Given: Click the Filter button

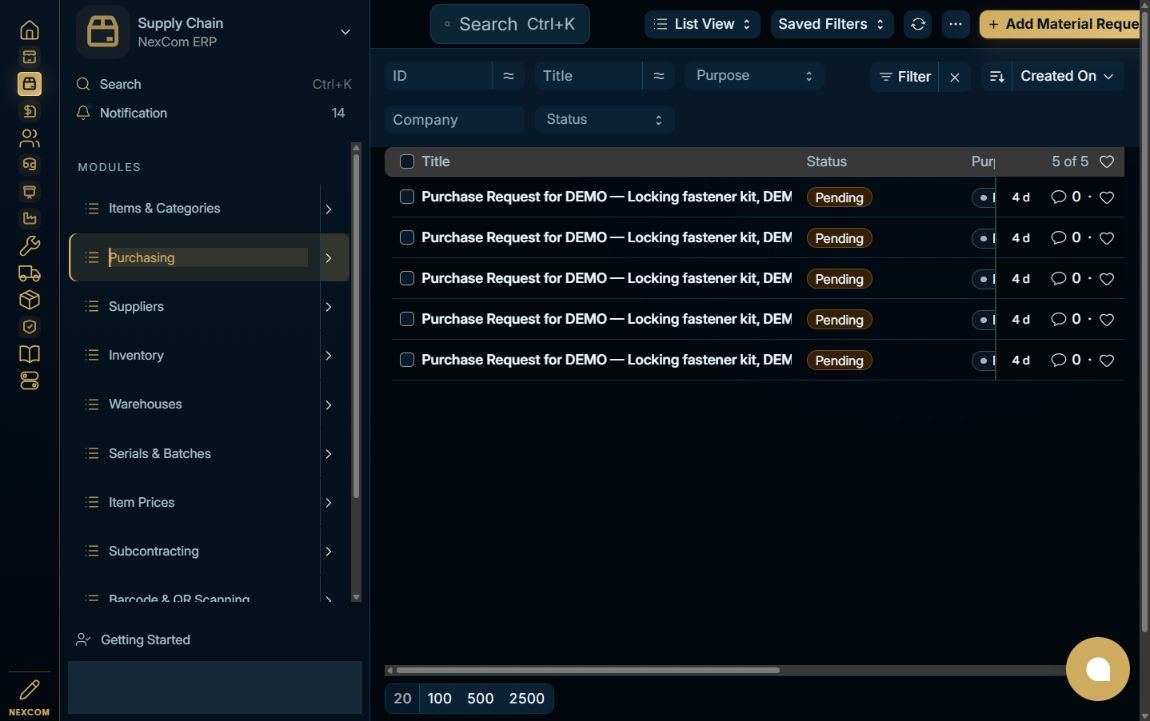Looking at the screenshot, I should tap(905, 76).
